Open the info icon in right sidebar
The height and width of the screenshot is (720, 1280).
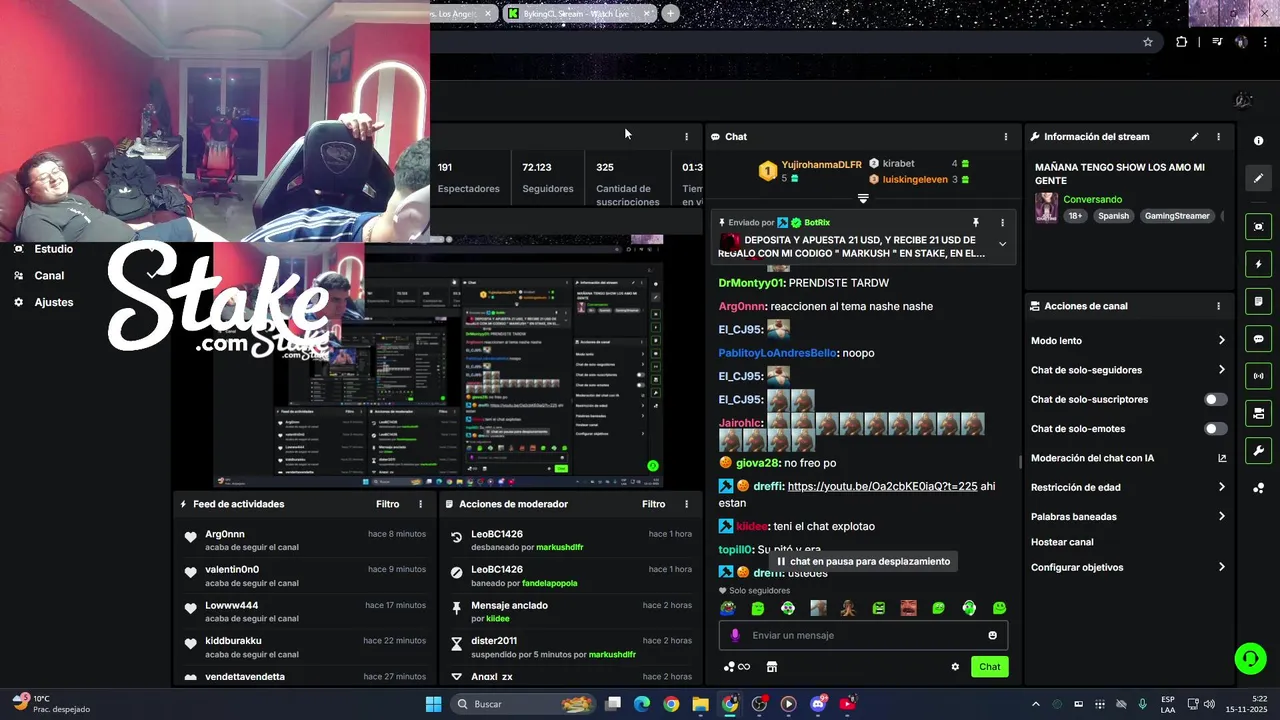click(x=1258, y=141)
